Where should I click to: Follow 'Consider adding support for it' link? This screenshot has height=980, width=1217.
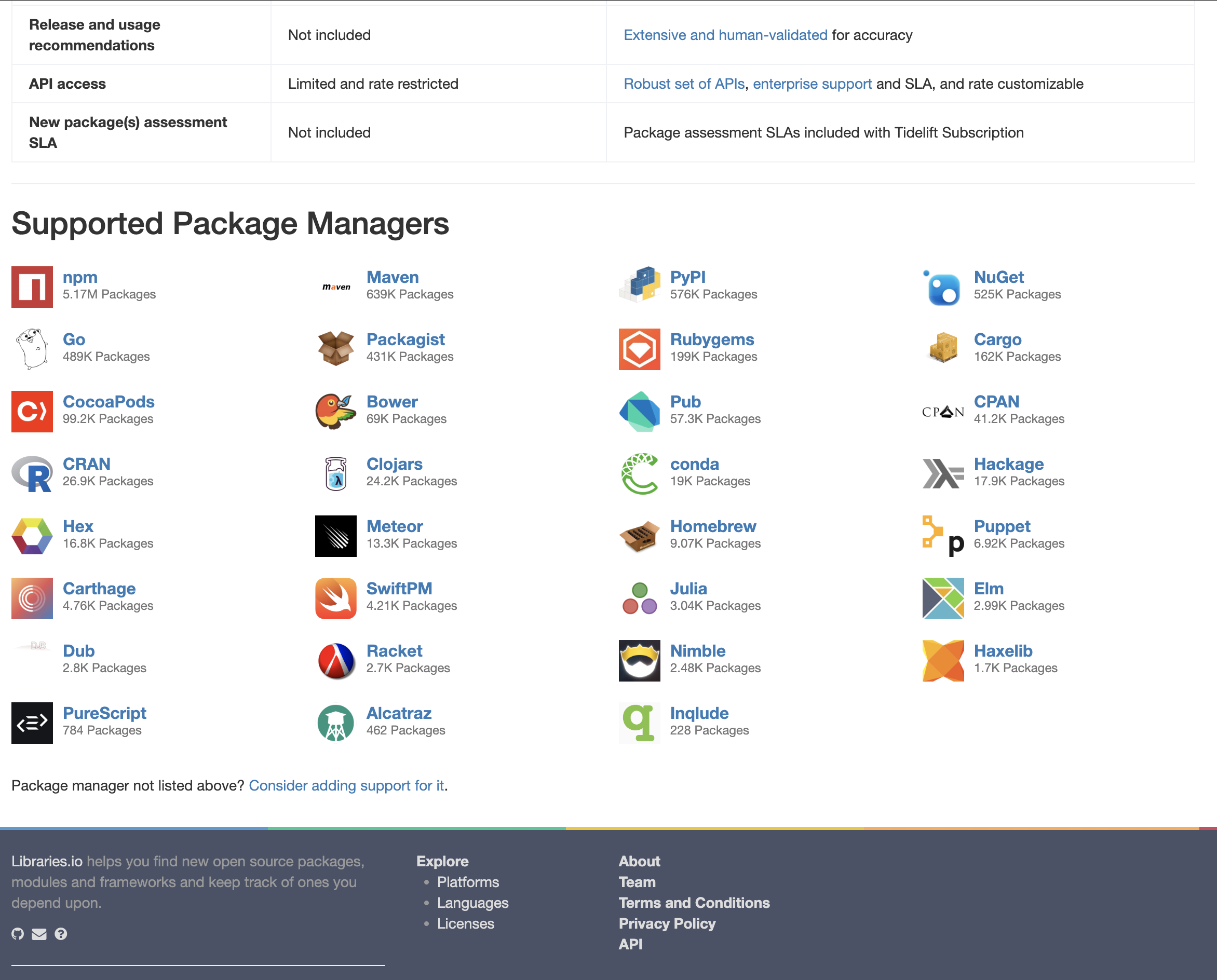coord(346,785)
